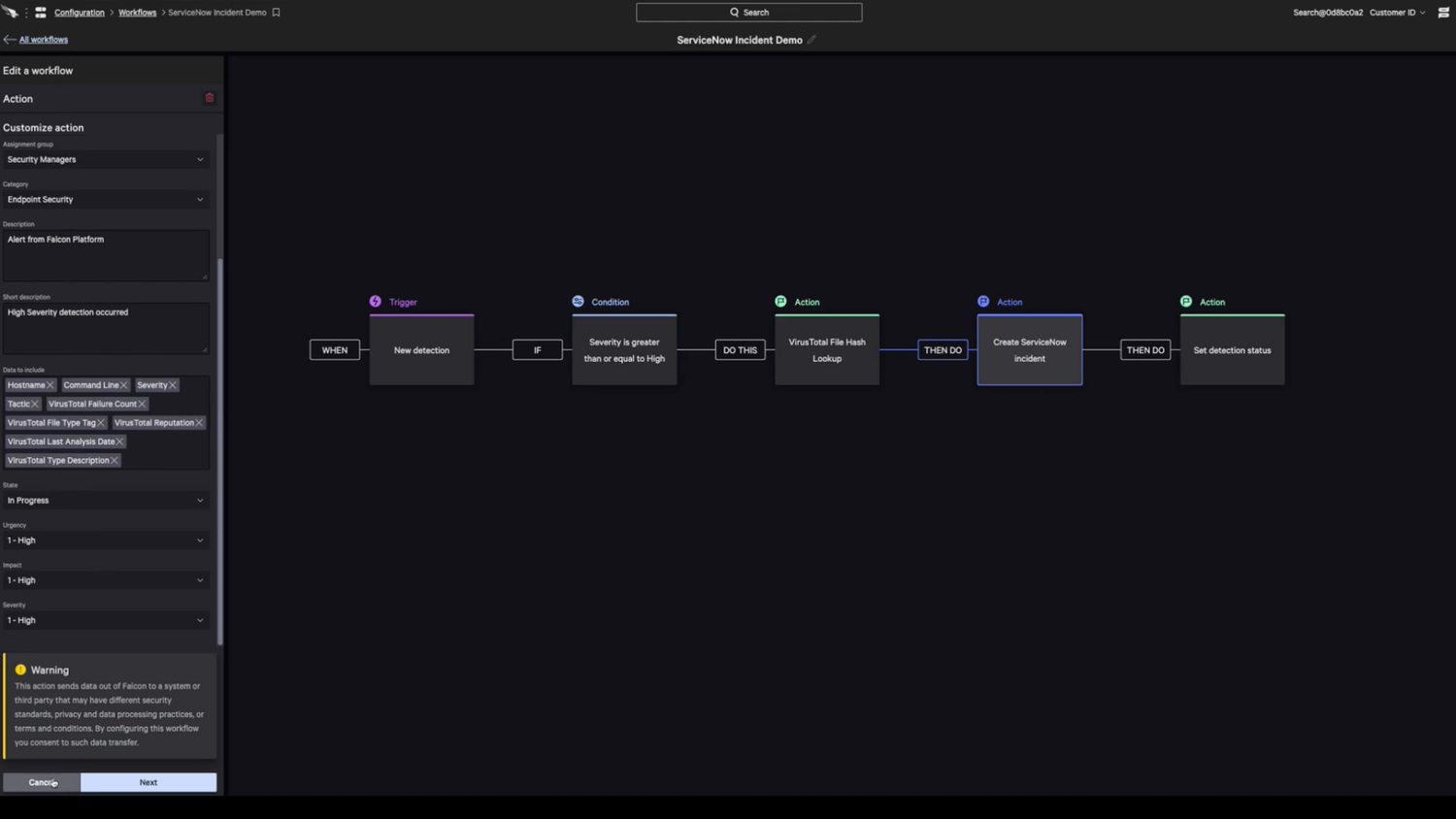Remove the VirusTotal Failure Count tag
Image resolution: width=1456 pixels, height=819 pixels.
point(142,404)
